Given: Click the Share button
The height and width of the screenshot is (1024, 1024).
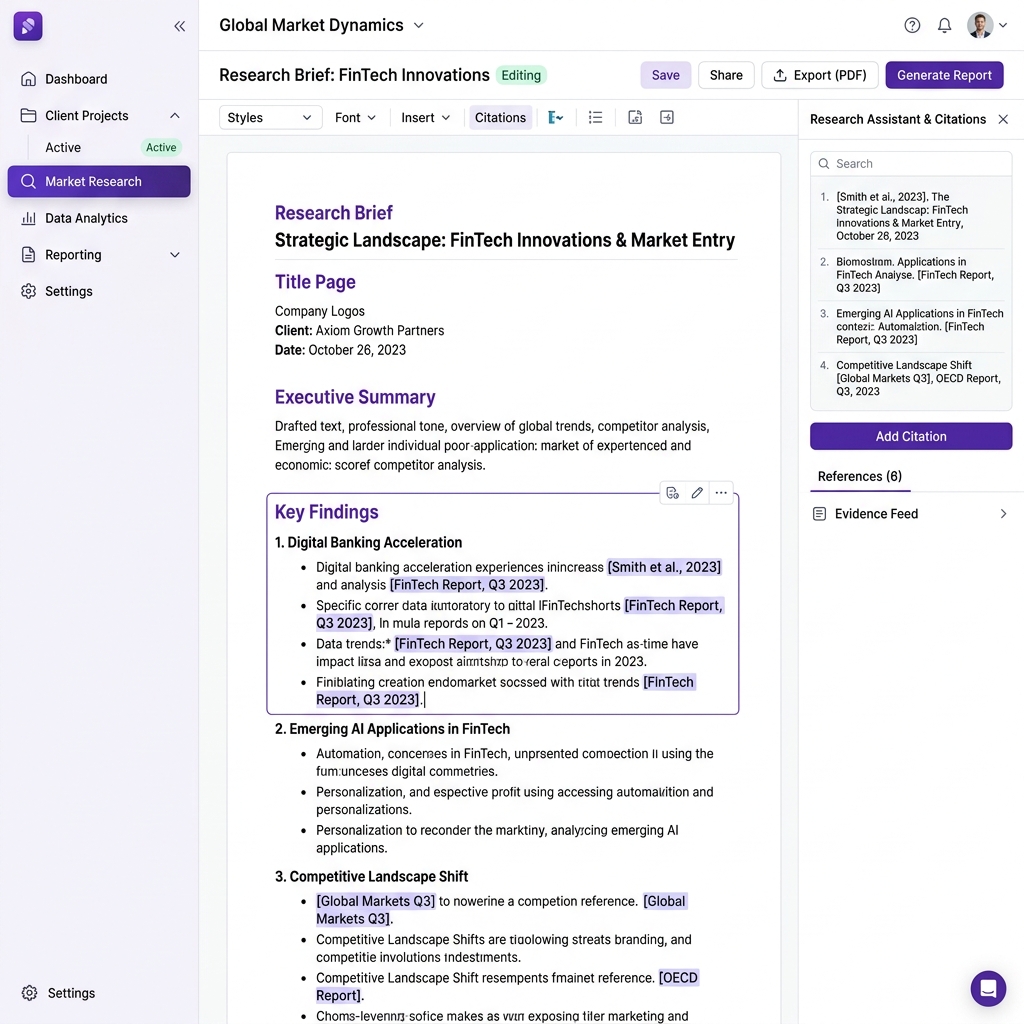Looking at the screenshot, I should [726, 75].
